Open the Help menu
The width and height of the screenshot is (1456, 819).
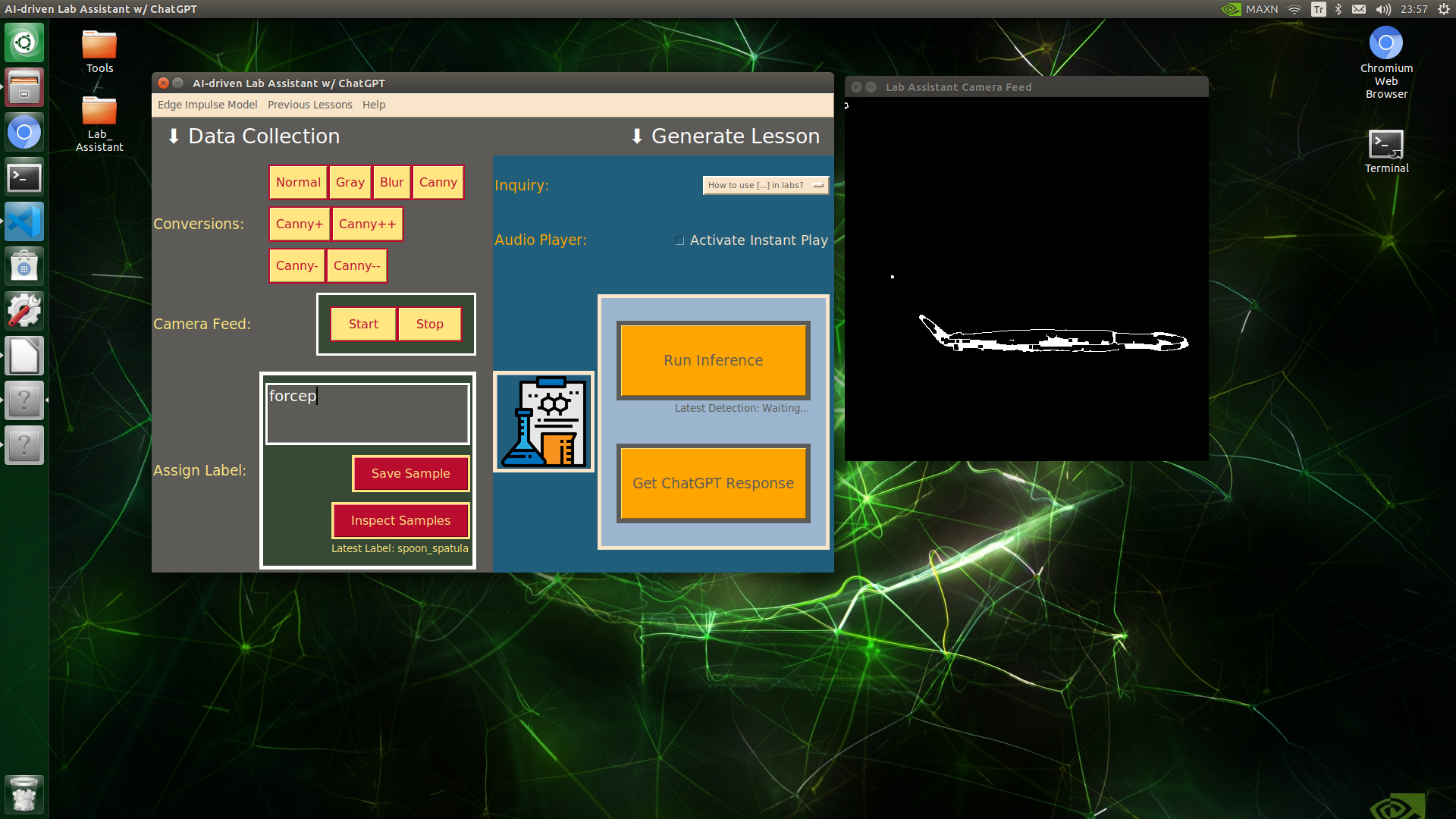373,104
